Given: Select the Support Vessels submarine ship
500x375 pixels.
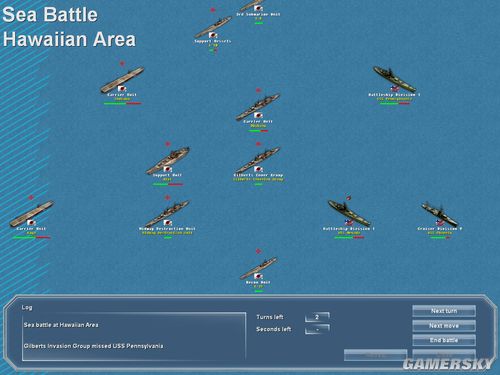Looking at the screenshot, I should click(213, 27).
